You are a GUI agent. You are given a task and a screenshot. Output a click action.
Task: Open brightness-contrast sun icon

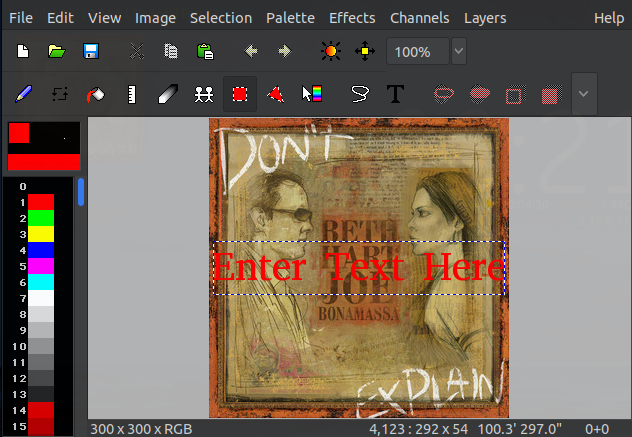[331, 51]
